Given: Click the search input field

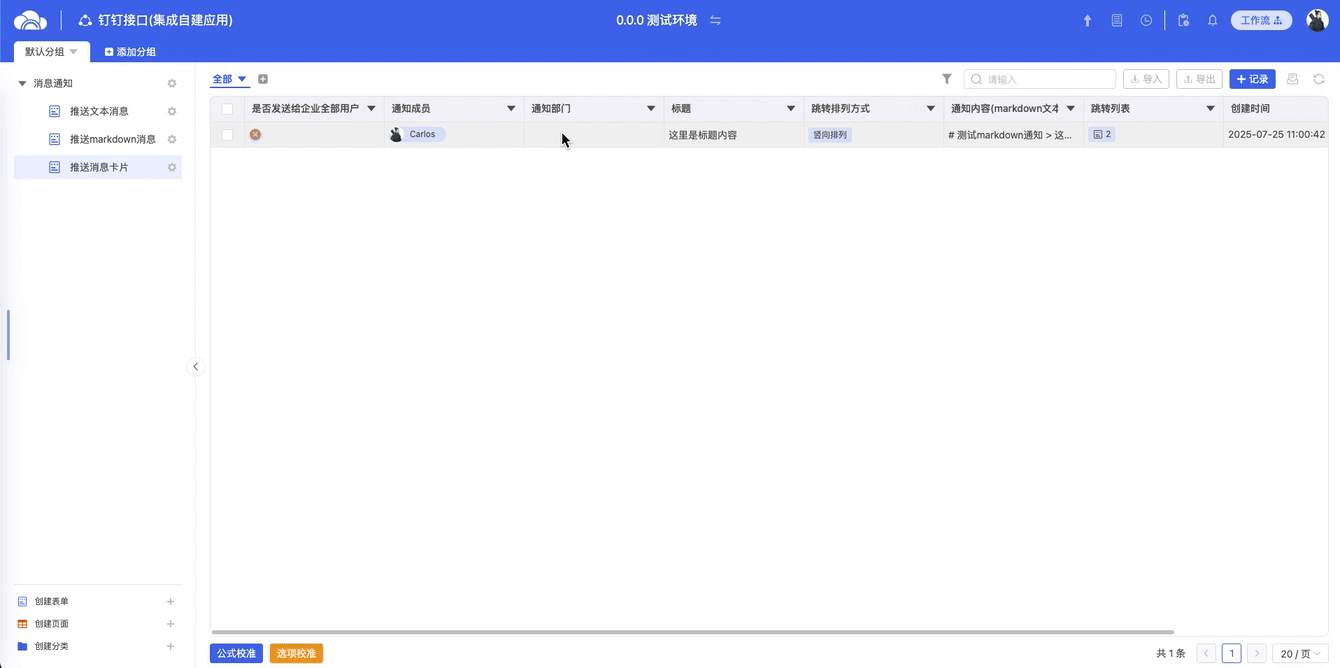Looking at the screenshot, I should [x=1046, y=79].
